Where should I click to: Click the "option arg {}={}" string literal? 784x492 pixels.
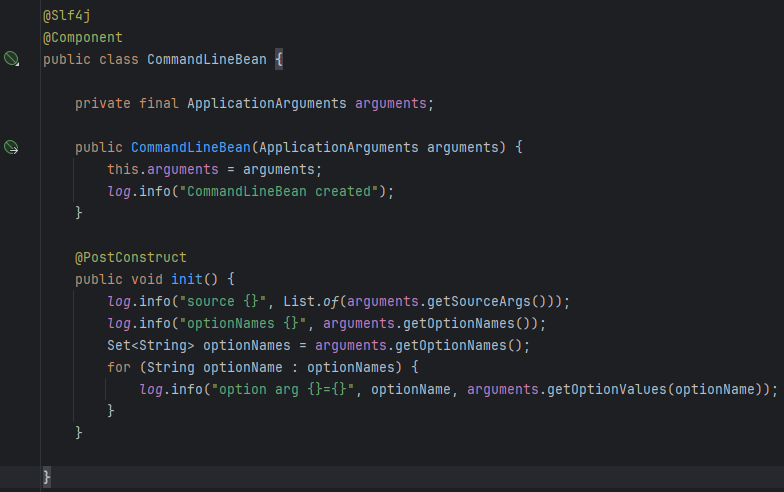pos(282,390)
